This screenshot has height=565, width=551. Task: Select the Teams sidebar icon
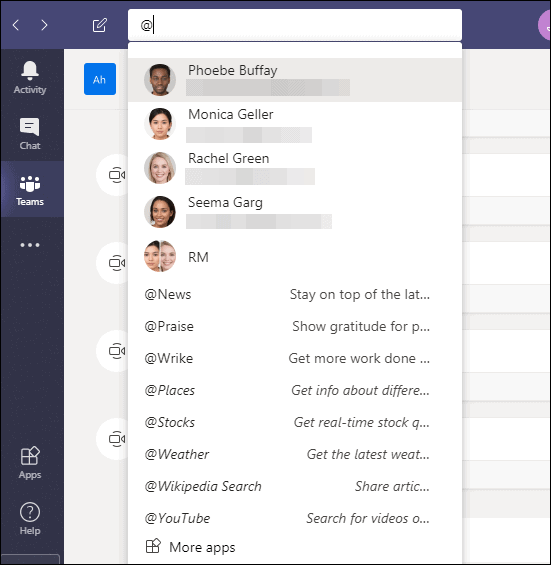(x=30, y=190)
